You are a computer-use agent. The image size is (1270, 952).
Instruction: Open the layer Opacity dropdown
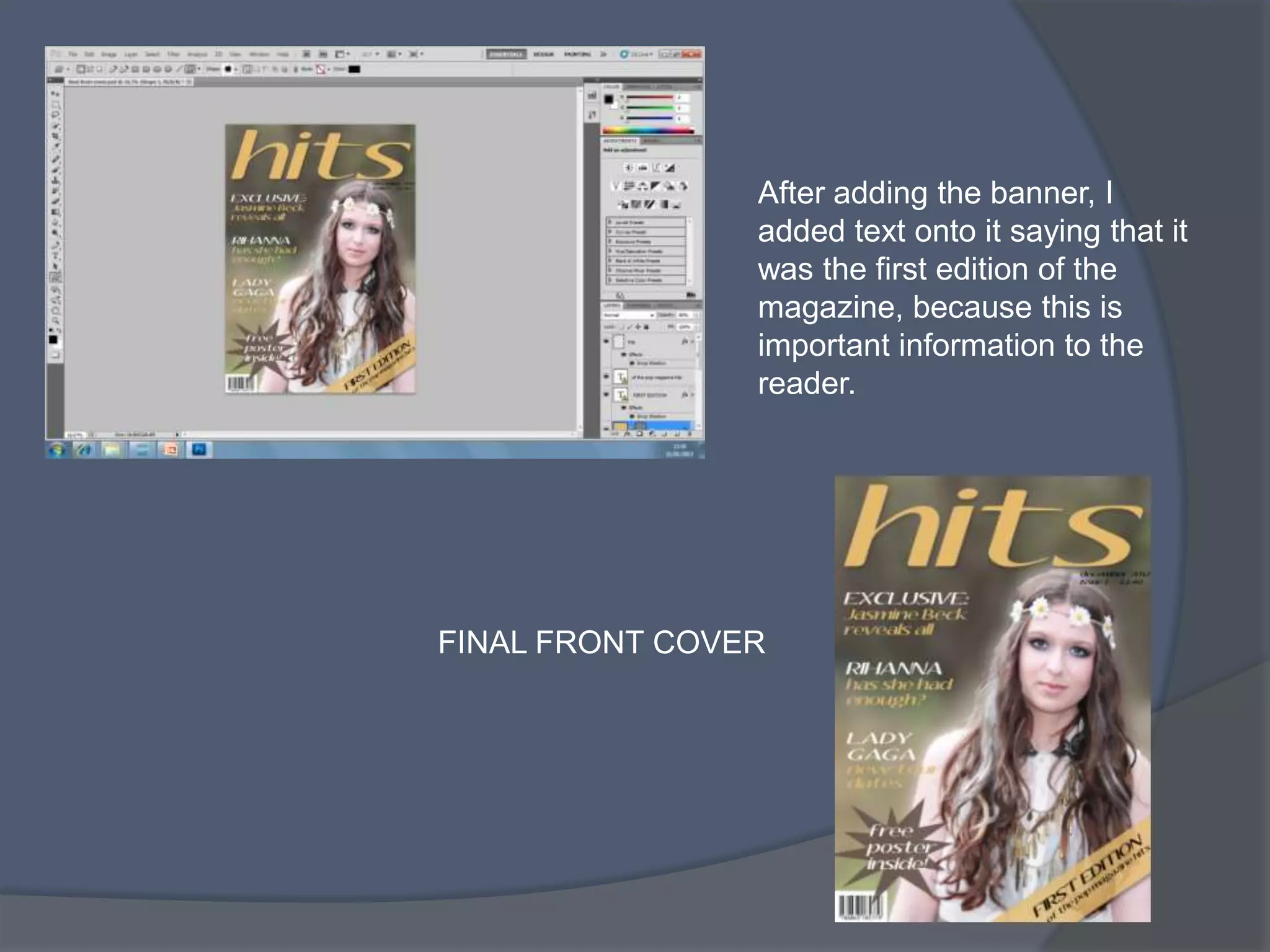[697, 315]
